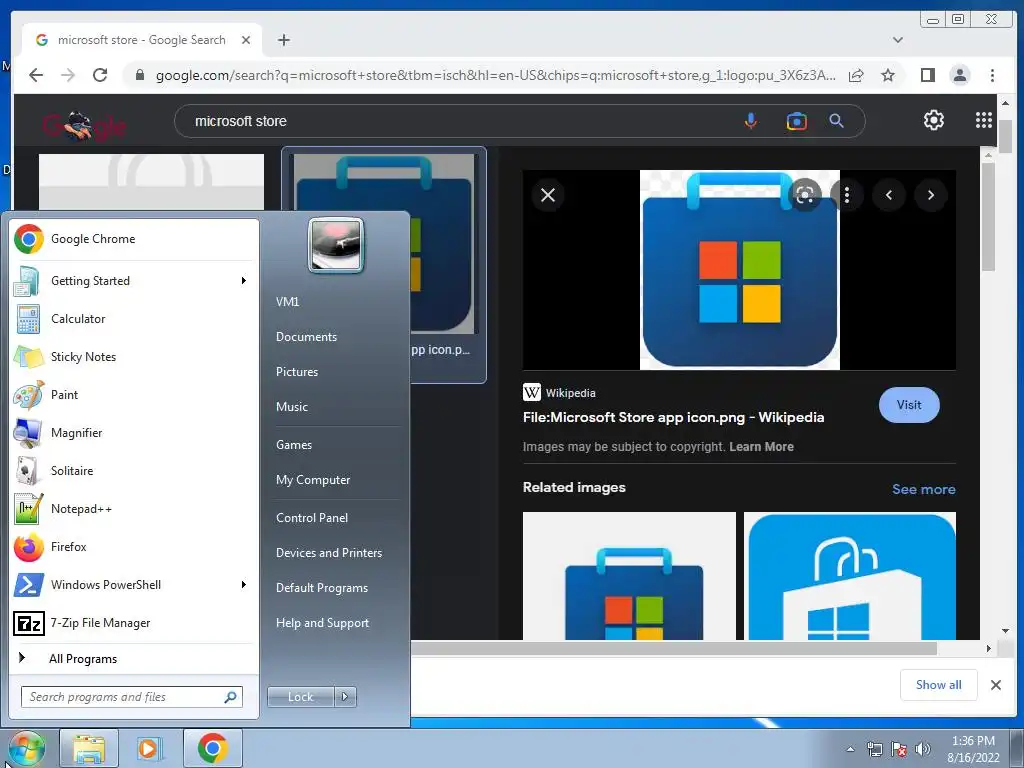Viewport: 1024px width, 768px height.
Task: Reload the page
Action: pyautogui.click(x=100, y=75)
